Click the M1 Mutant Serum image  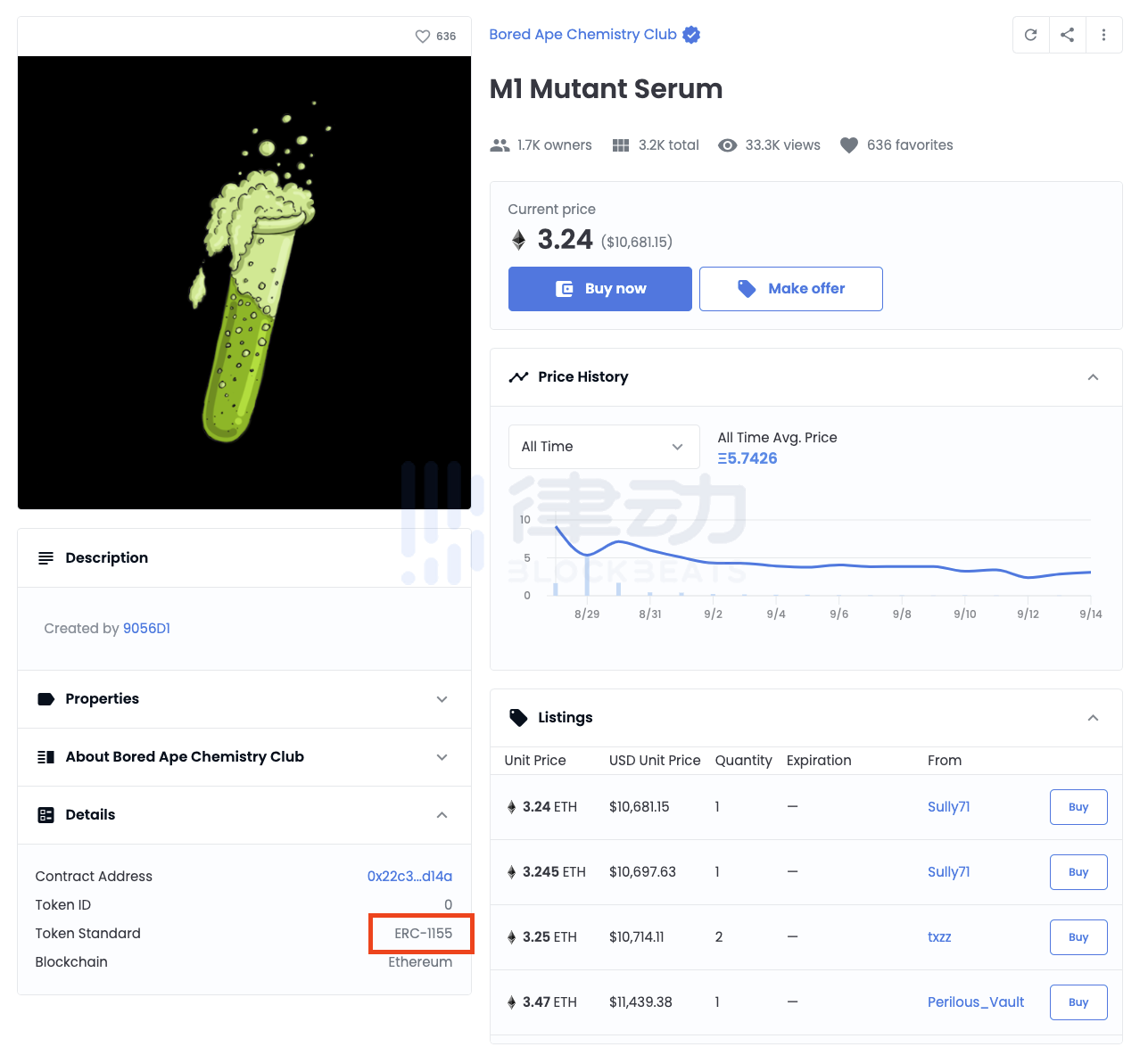[244, 283]
